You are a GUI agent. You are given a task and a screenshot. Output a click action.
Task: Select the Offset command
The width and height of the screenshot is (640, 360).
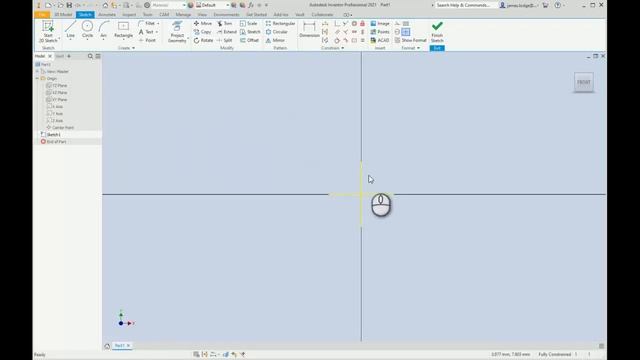(x=249, y=40)
